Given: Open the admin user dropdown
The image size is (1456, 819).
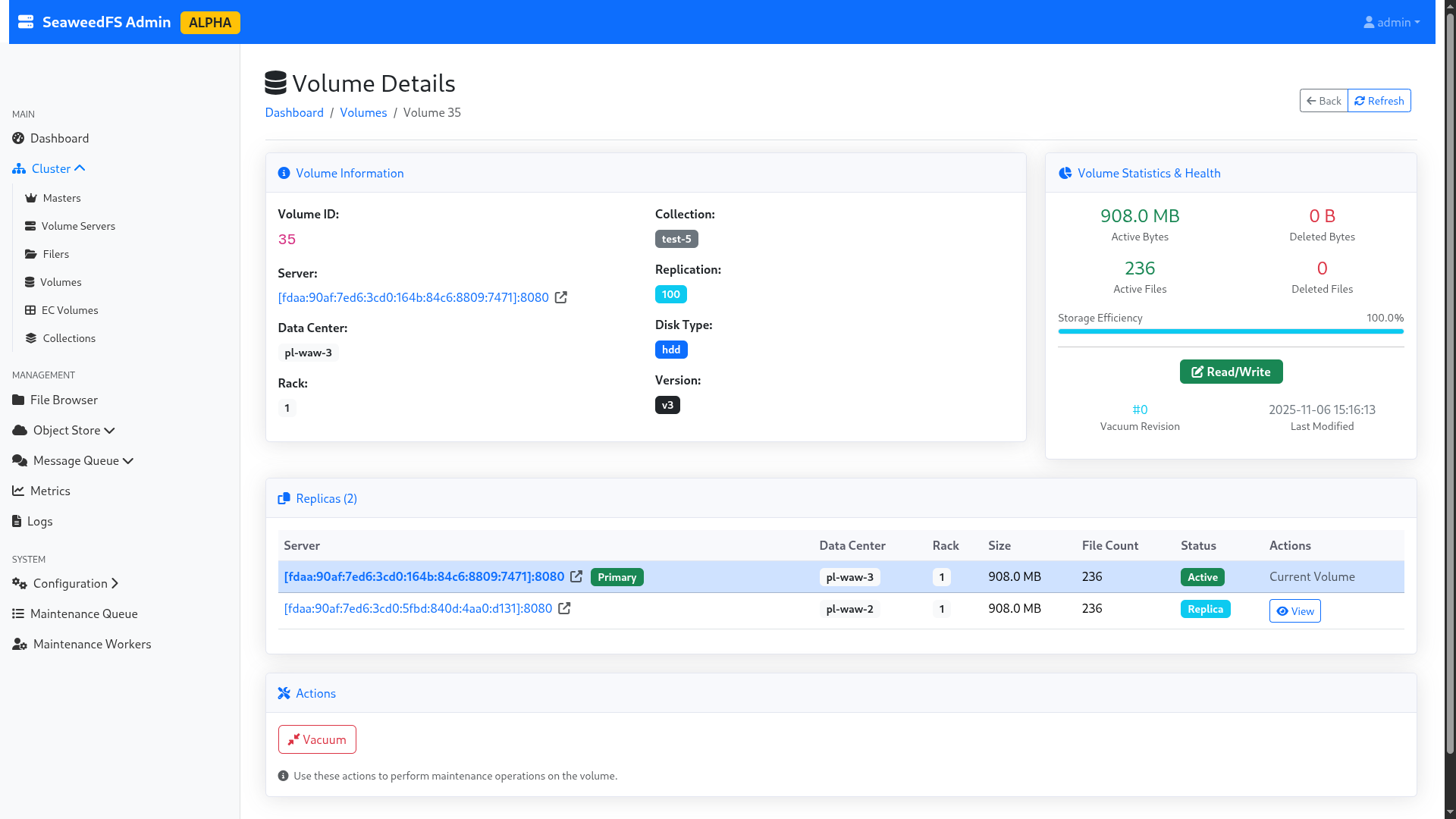Looking at the screenshot, I should [1392, 22].
